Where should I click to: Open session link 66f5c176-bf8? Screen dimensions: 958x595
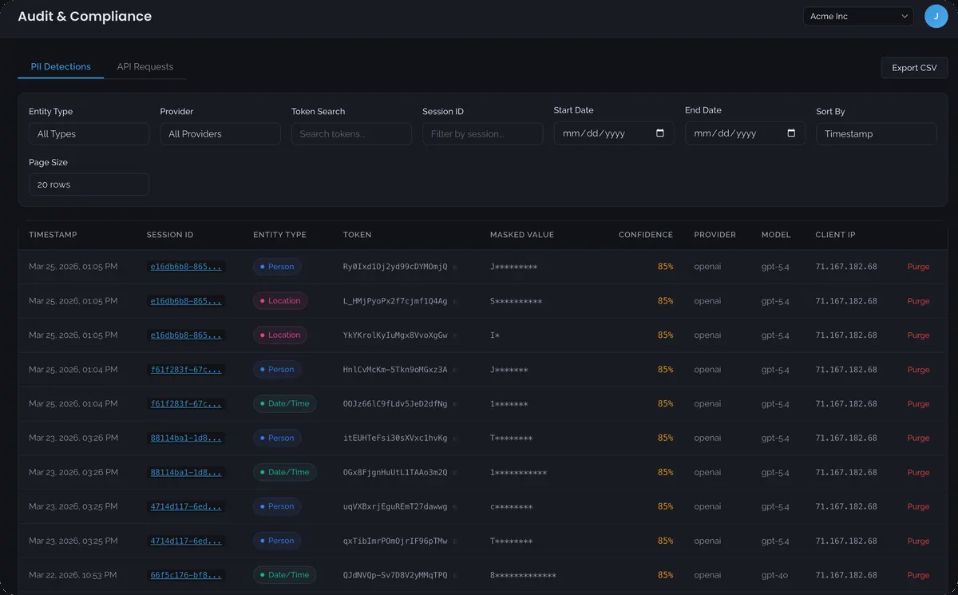(x=186, y=575)
